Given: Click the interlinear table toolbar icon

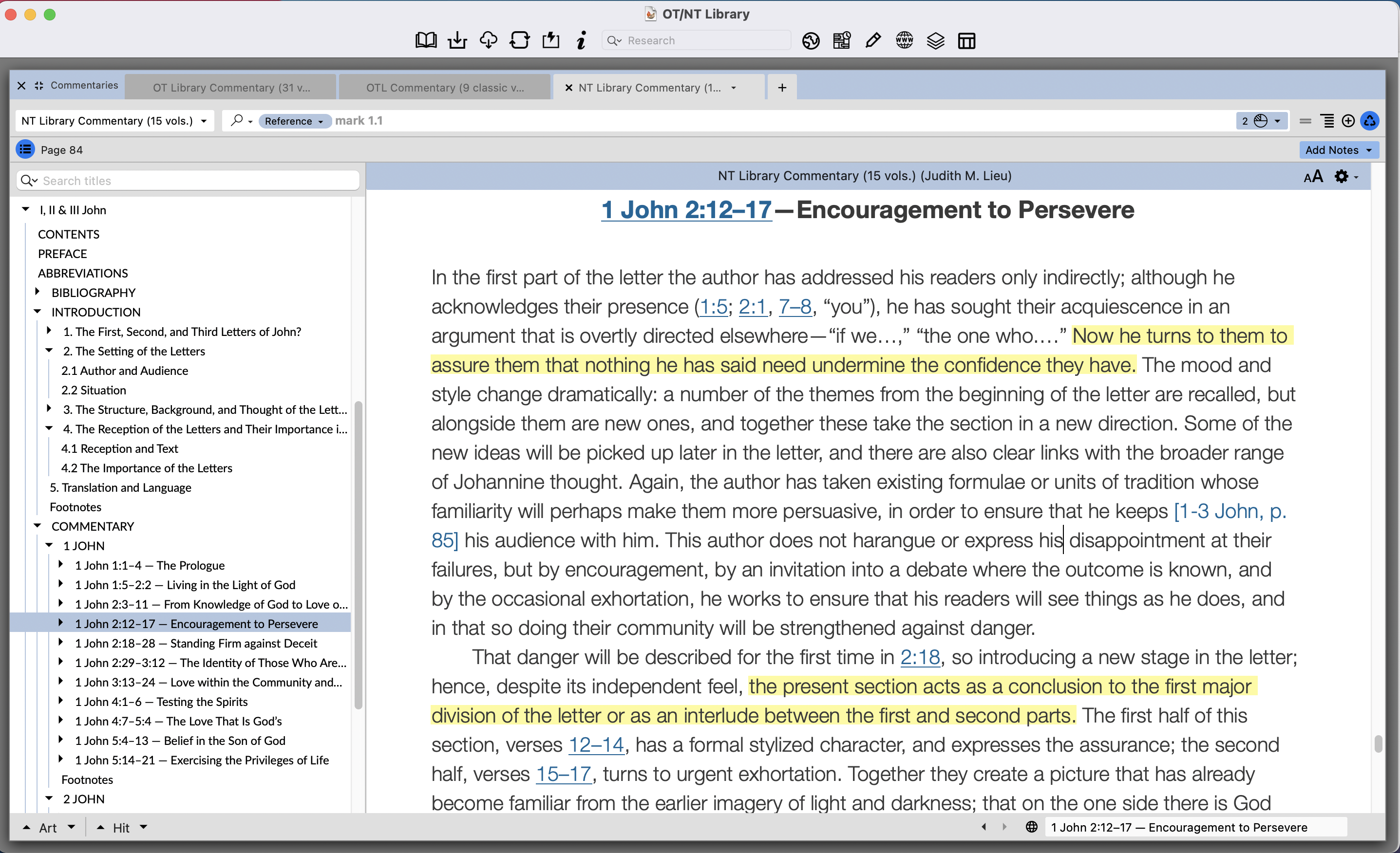Looking at the screenshot, I should click(966, 40).
